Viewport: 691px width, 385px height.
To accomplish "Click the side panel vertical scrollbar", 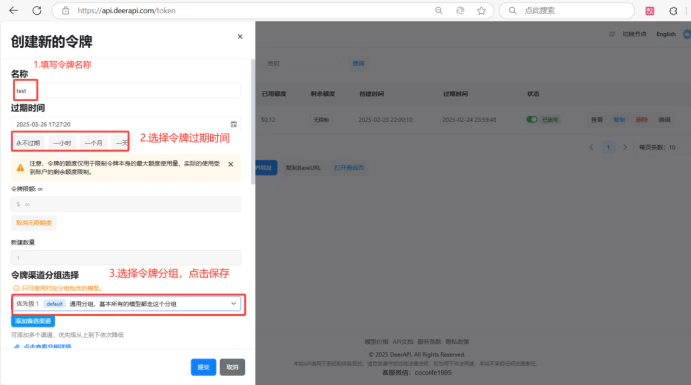I will click(253, 121).
